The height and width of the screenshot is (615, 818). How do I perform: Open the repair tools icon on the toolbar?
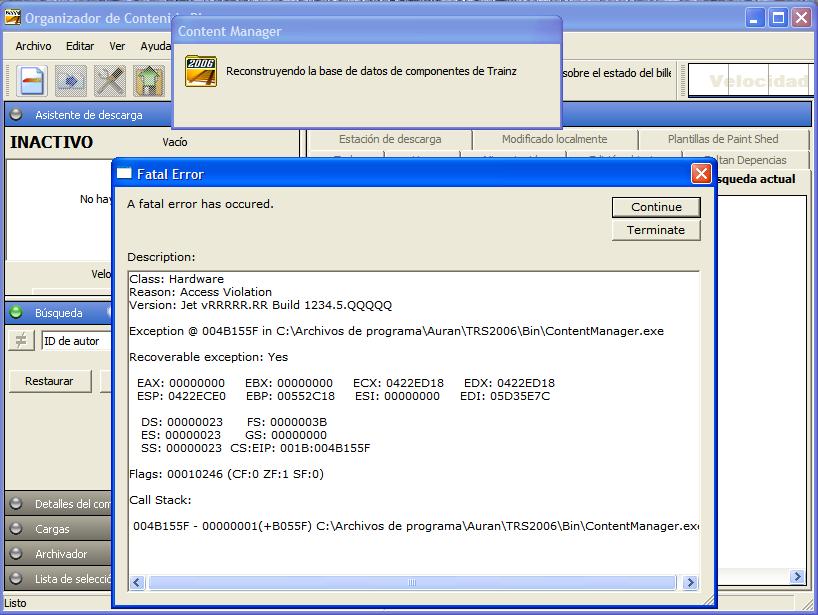point(108,80)
